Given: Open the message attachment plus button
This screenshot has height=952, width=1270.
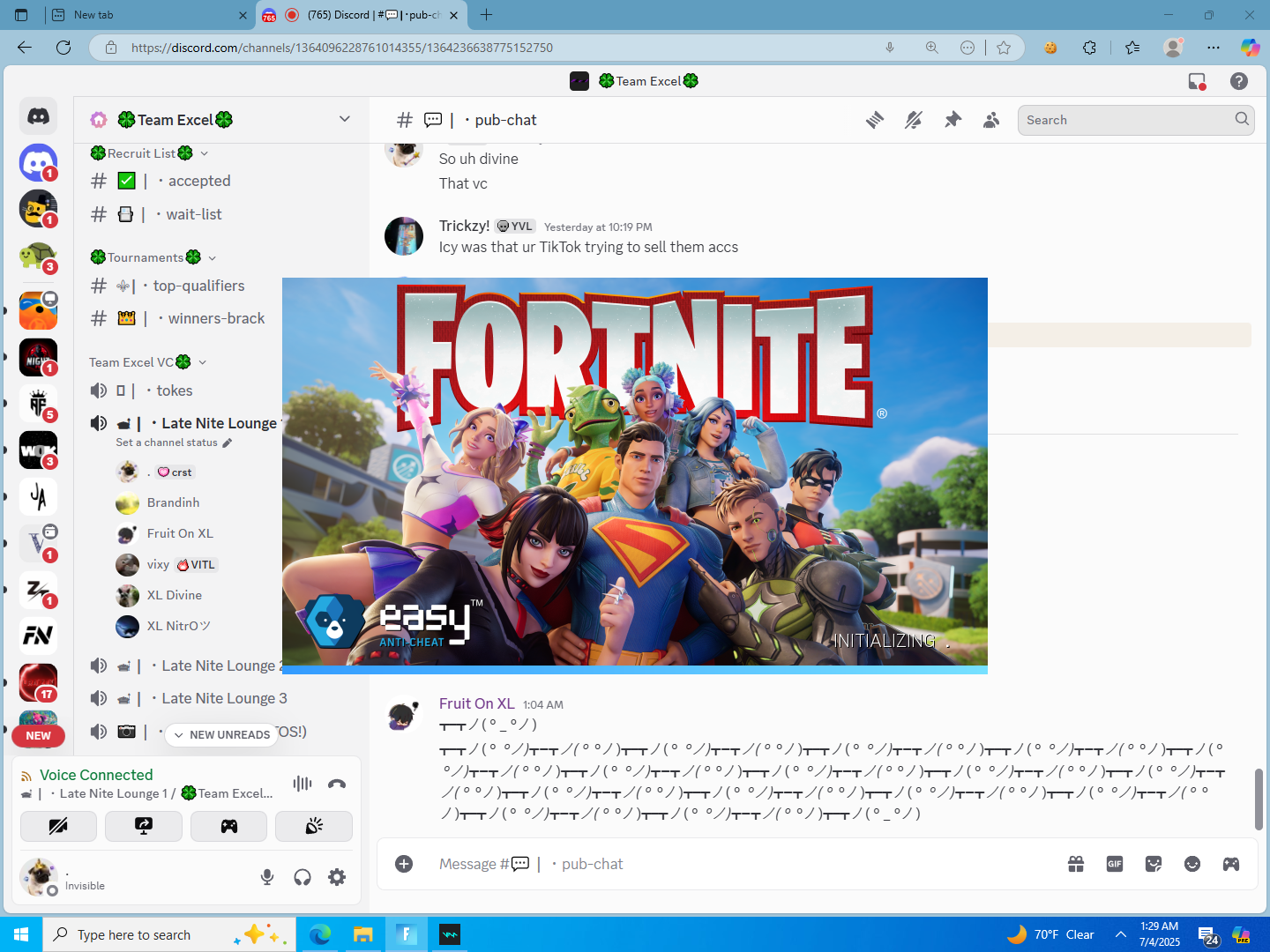Looking at the screenshot, I should pyautogui.click(x=404, y=864).
